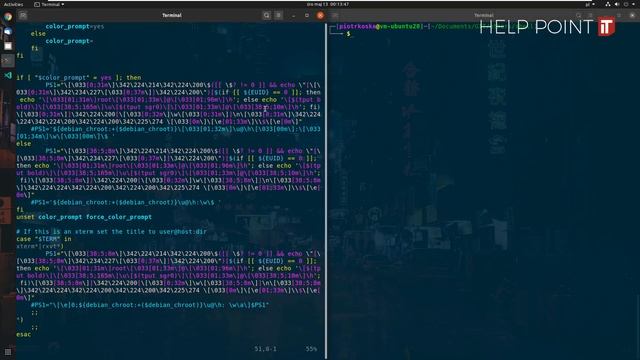Close the right Terminal window

pos(632,15)
